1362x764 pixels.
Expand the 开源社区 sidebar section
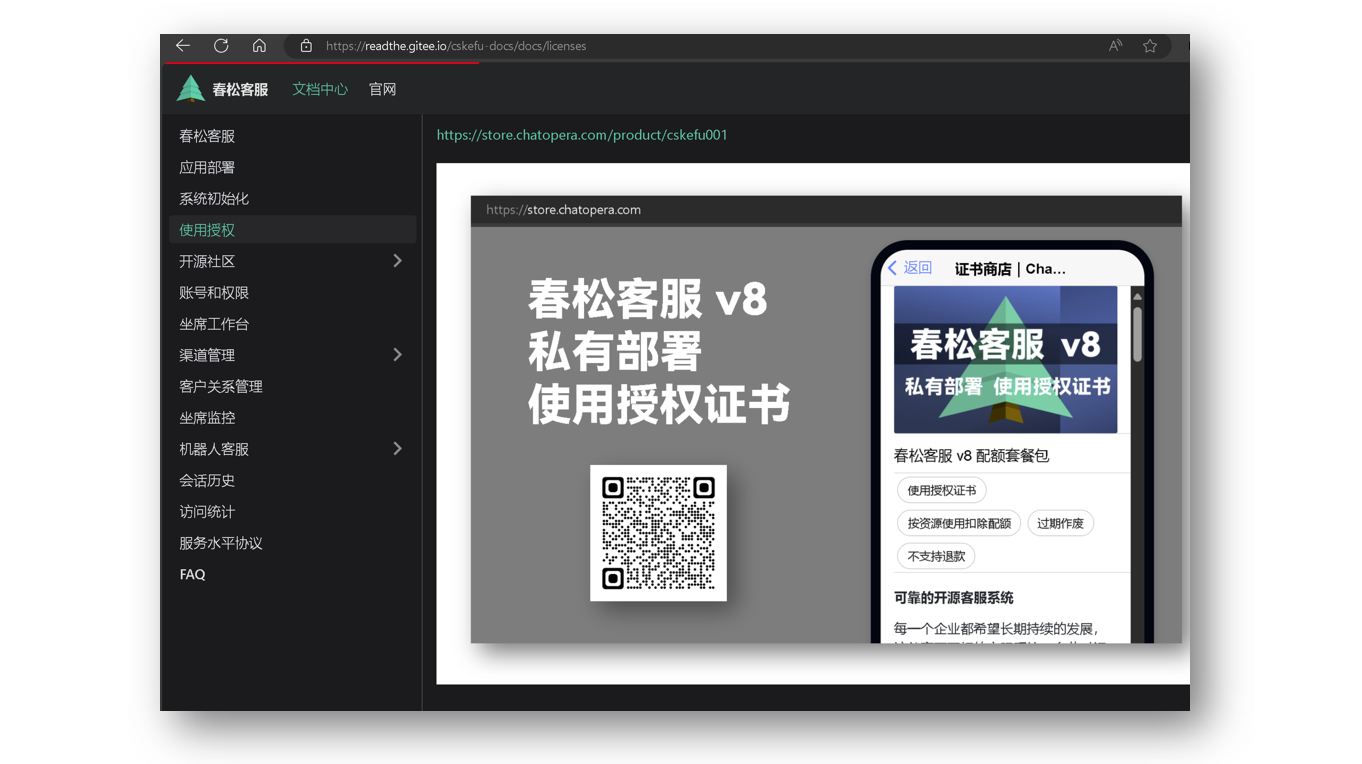coord(397,261)
